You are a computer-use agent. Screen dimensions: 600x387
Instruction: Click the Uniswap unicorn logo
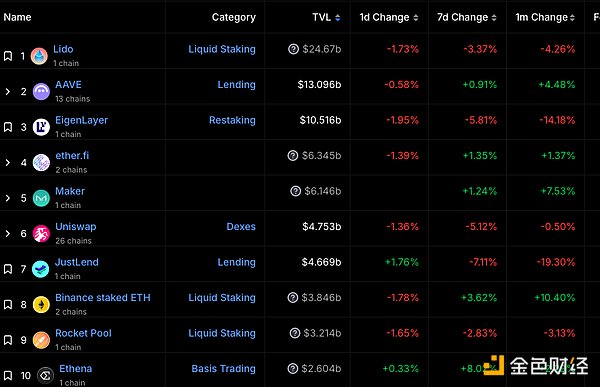tap(41, 234)
